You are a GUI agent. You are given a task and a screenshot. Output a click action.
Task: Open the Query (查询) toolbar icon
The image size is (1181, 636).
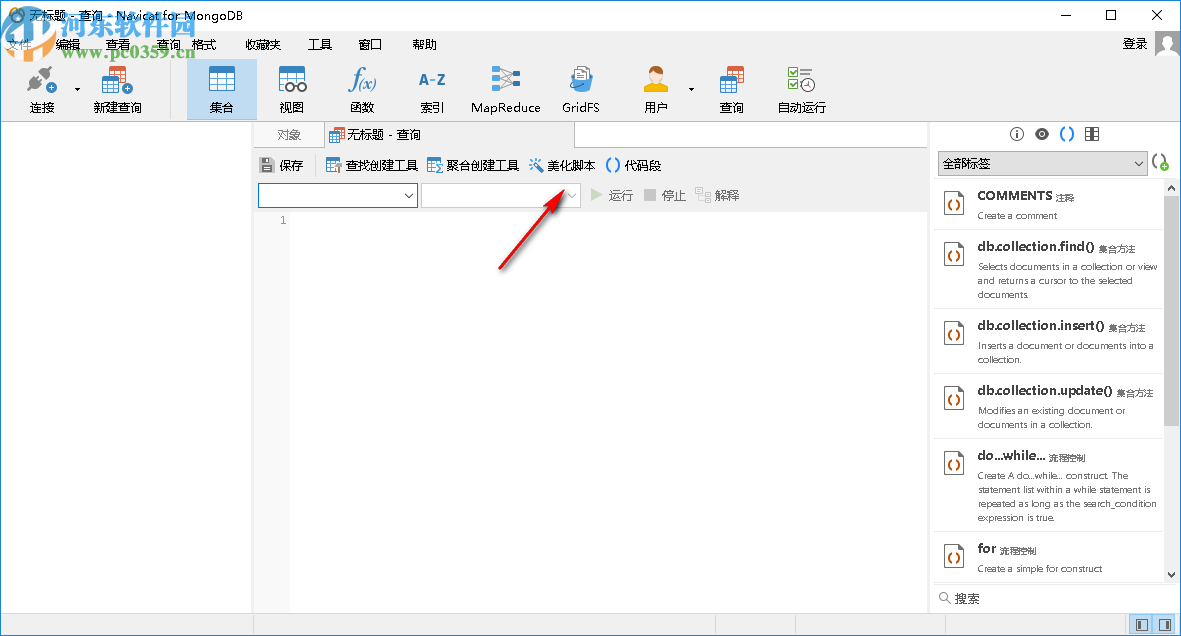point(731,90)
